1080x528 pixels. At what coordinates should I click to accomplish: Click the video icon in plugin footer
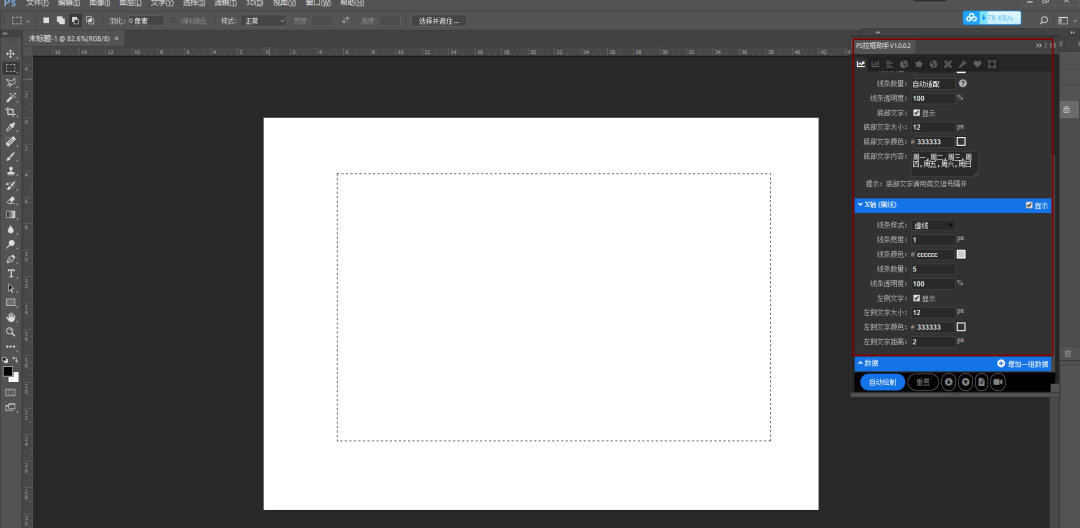coord(997,382)
